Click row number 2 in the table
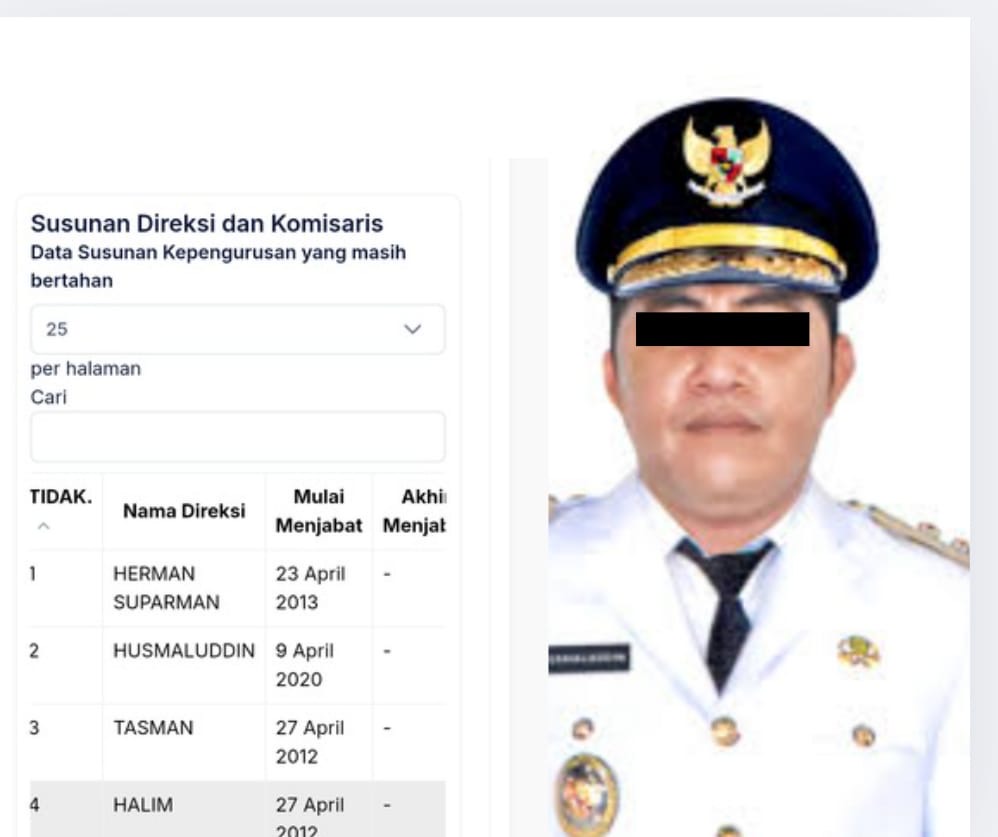The image size is (998, 837). click(x=34, y=651)
